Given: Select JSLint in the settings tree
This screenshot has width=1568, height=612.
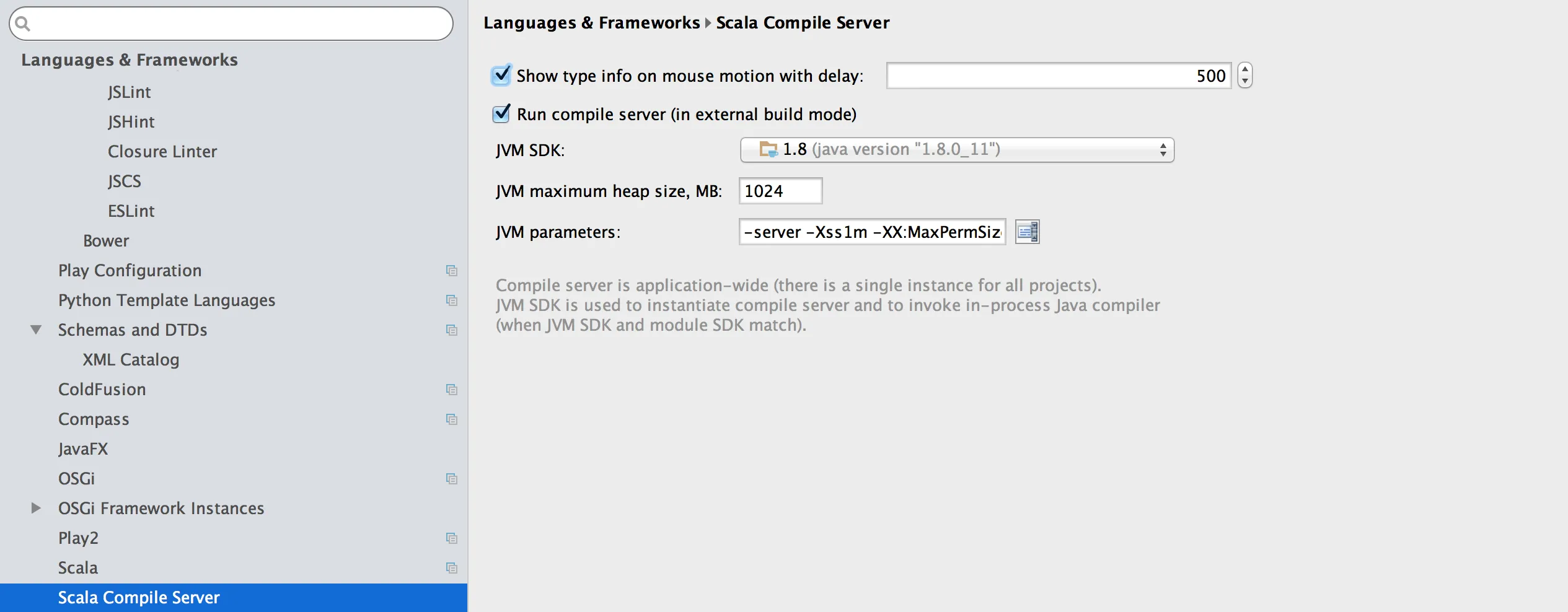Looking at the screenshot, I should click(x=129, y=92).
